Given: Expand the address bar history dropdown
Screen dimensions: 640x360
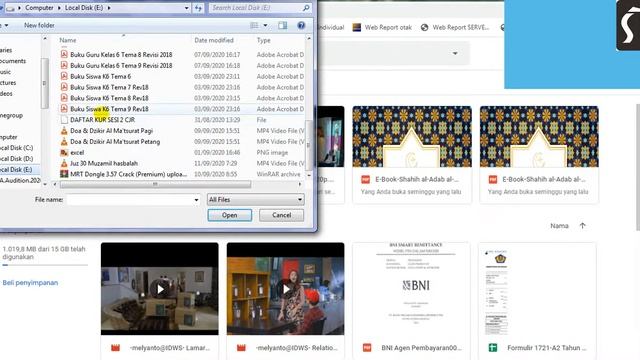Looking at the screenshot, I should coord(187,8).
